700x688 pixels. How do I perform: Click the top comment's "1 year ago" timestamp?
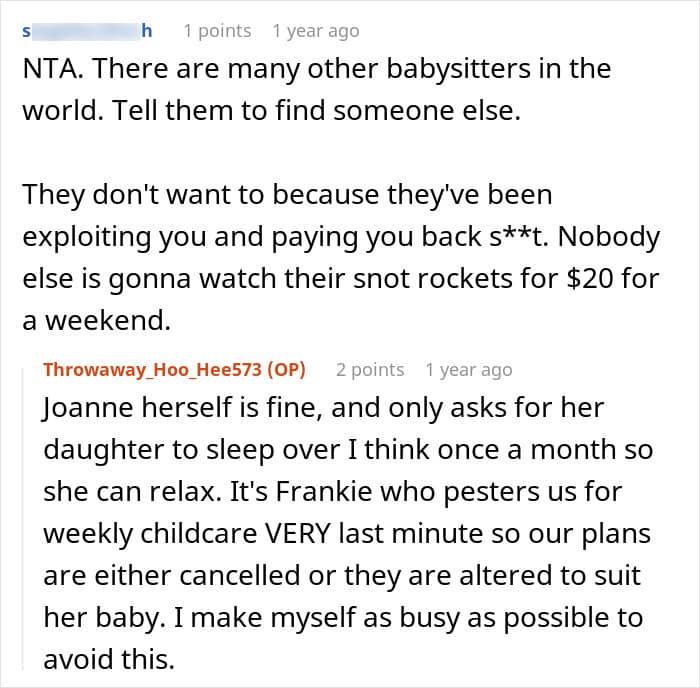pyautogui.click(x=315, y=31)
